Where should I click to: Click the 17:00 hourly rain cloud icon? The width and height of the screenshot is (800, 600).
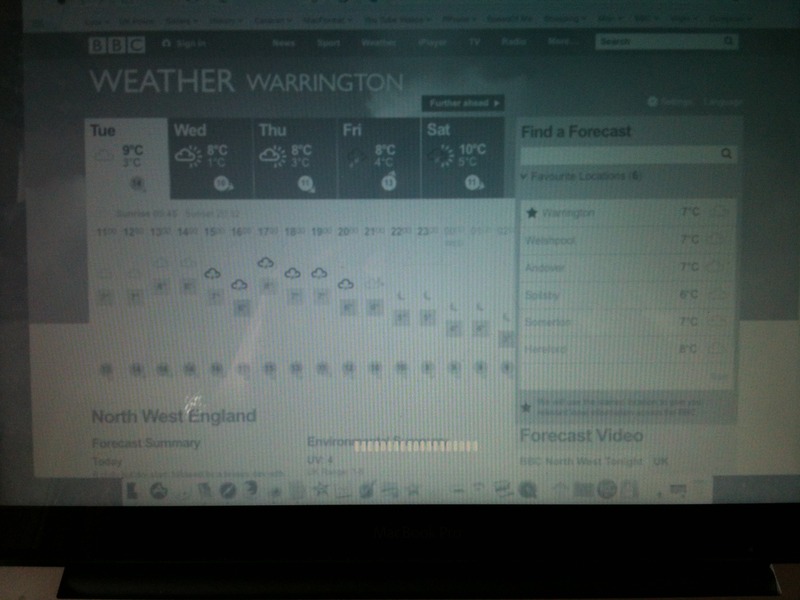[x=265, y=263]
